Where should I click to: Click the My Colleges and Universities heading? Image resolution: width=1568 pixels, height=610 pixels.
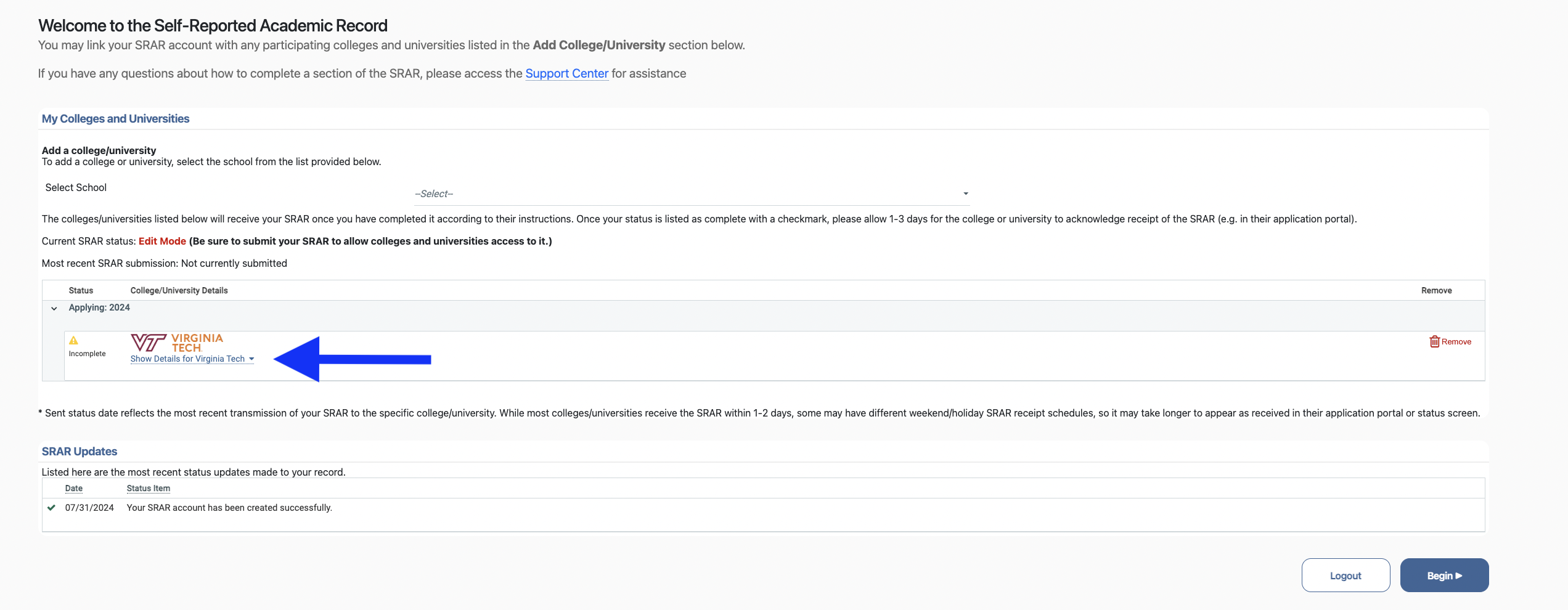coord(115,119)
